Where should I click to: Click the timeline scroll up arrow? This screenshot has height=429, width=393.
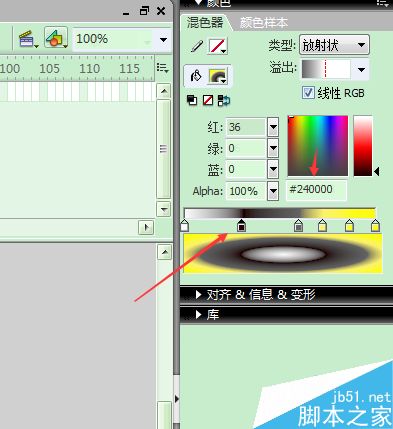(164, 91)
